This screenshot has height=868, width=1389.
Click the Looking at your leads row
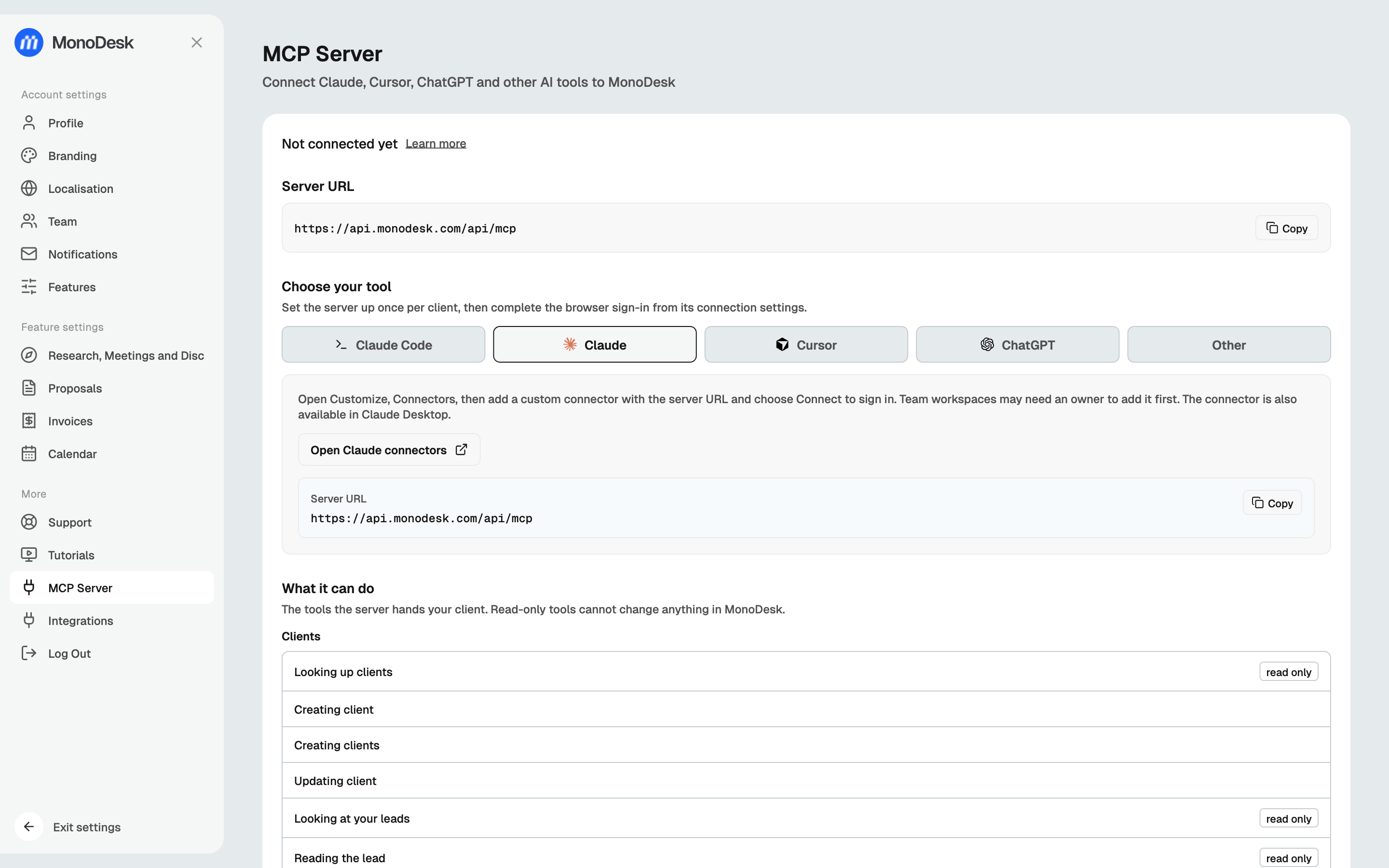click(806, 818)
